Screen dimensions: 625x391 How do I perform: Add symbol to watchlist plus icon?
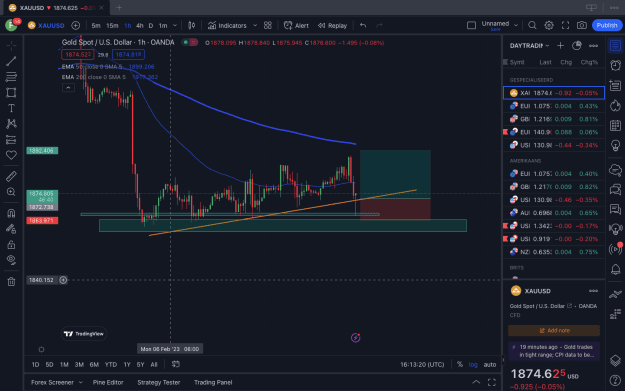tap(560, 46)
